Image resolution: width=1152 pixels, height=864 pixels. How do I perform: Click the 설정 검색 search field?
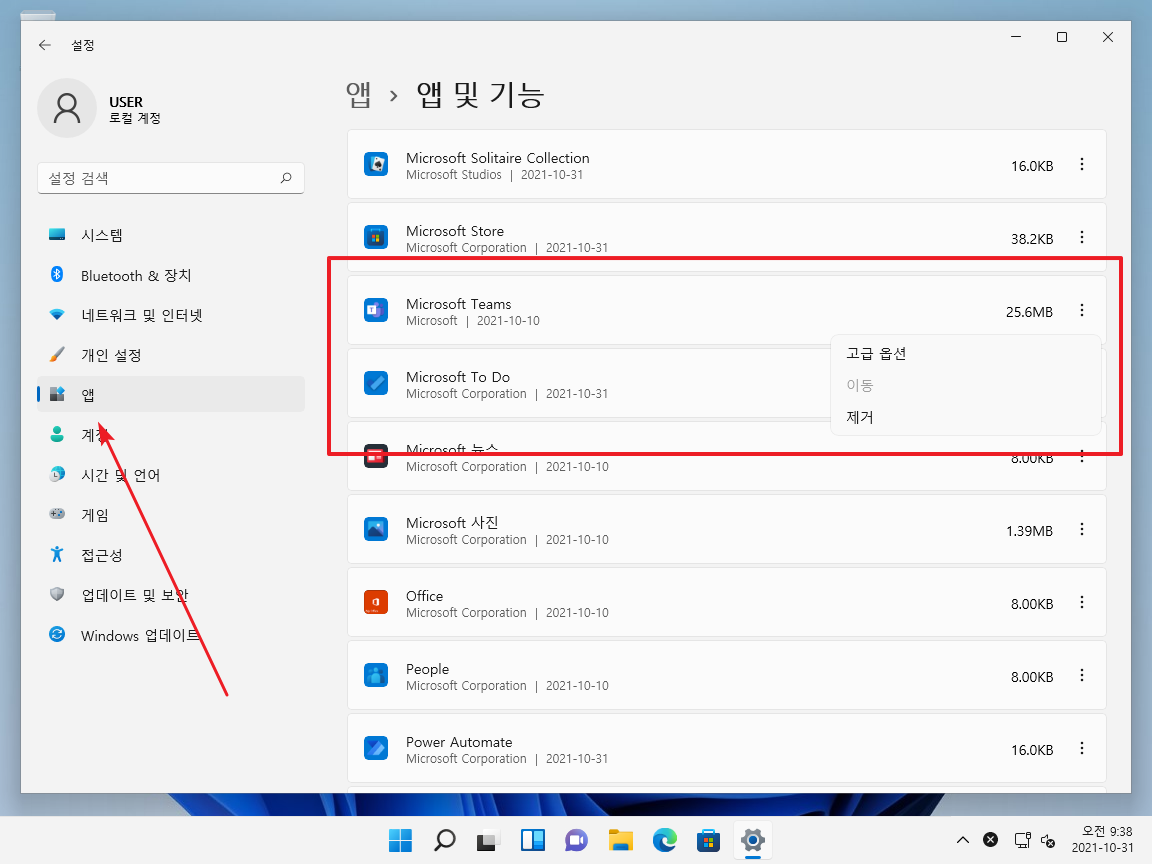pyautogui.click(x=170, y=178)
